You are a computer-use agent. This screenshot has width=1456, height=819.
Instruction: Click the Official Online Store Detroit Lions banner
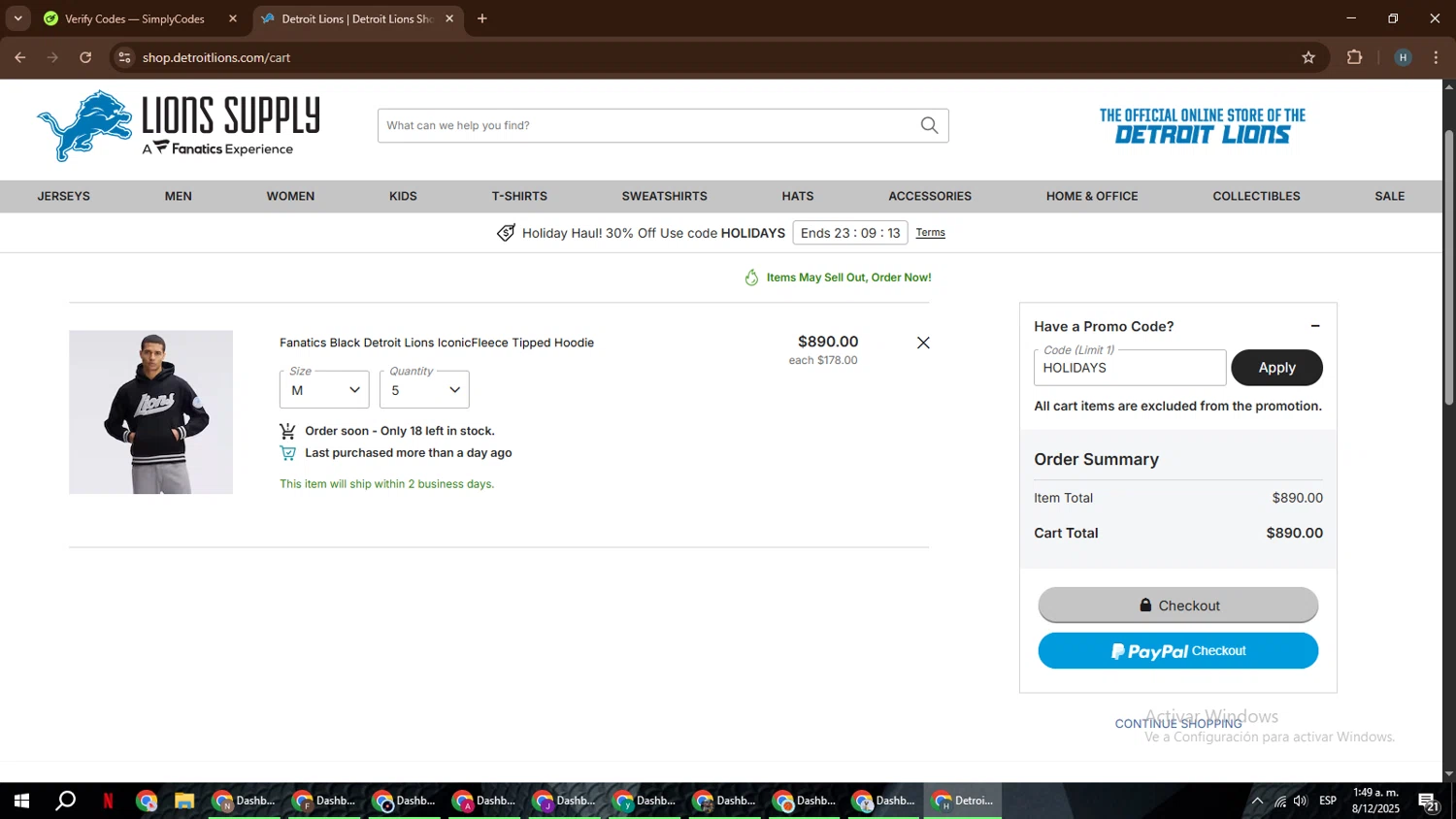coord(1202,126)
